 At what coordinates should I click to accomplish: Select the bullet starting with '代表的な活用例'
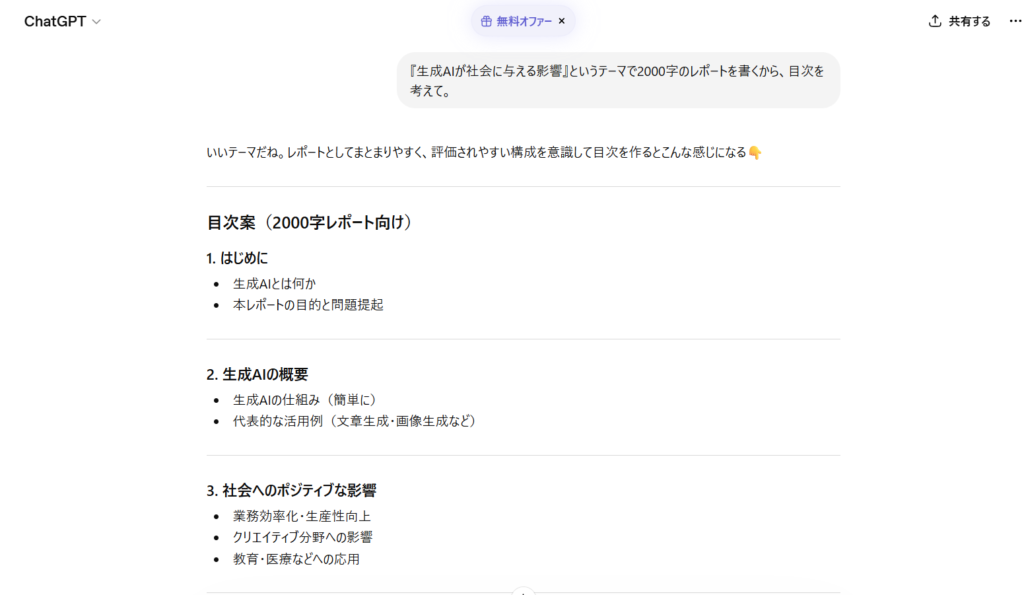tap(354, 421)
